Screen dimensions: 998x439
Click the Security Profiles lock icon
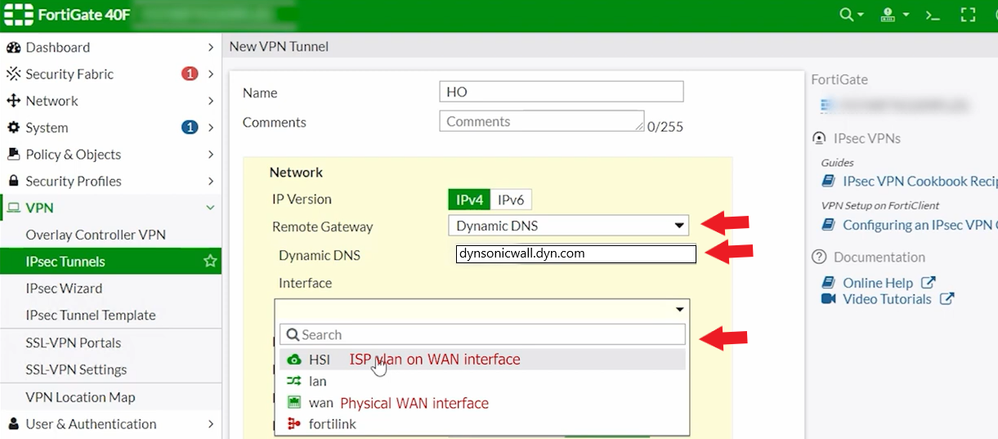pyautogui.click(x=13, y=181)
